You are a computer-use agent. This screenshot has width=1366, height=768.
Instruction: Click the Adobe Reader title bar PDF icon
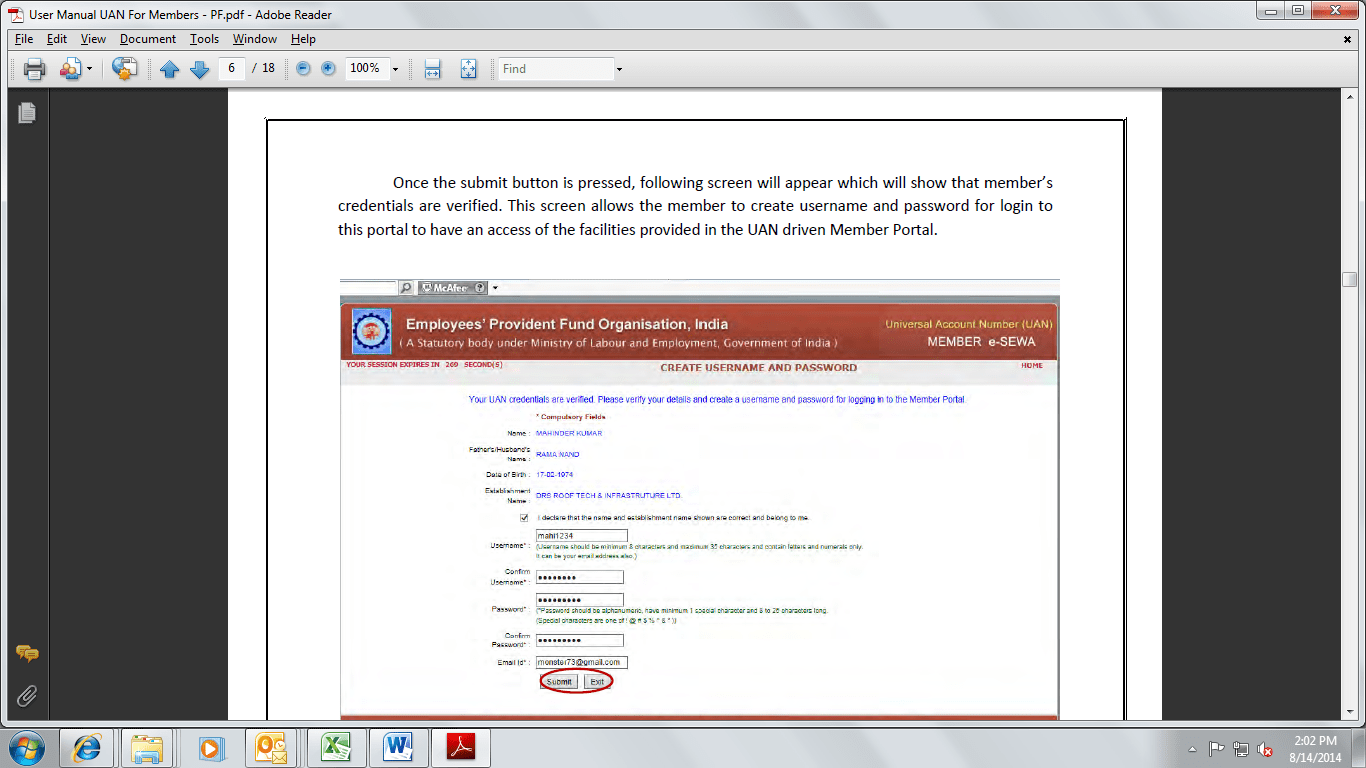tap(16, 14)
